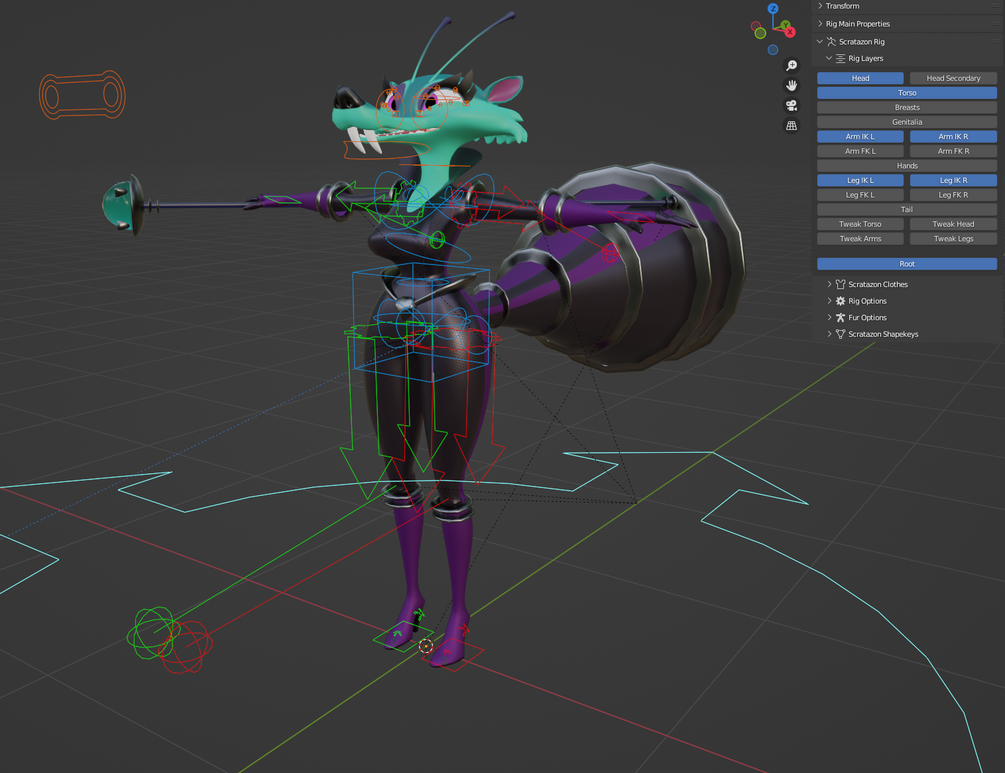Image resolution: width=1005 pixels, height=773 pixels.
Task: Enable the Arm FK R layer
Action: coord(953,151)
